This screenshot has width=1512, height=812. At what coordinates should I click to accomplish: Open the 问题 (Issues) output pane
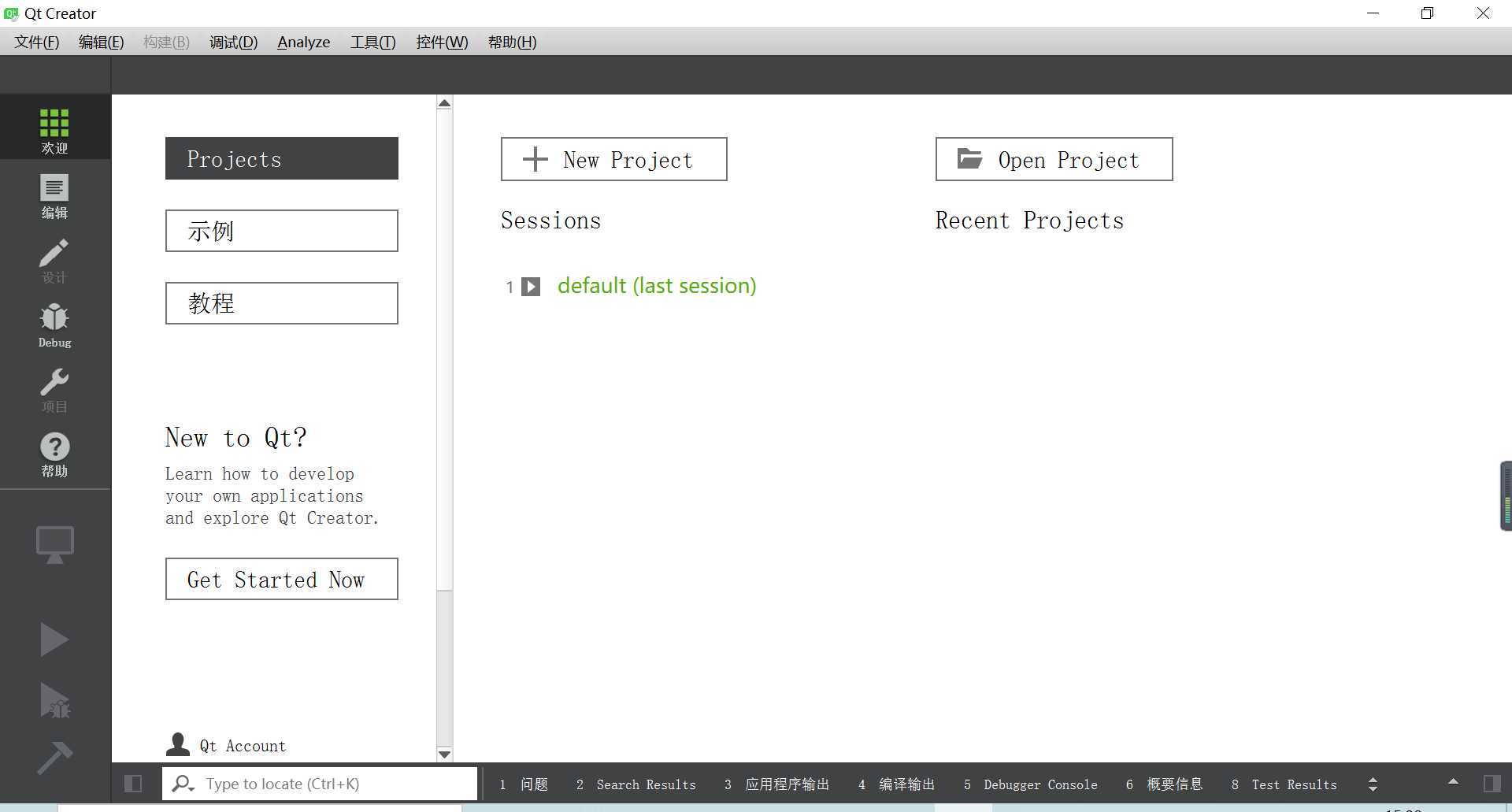[x=524, y=784]
